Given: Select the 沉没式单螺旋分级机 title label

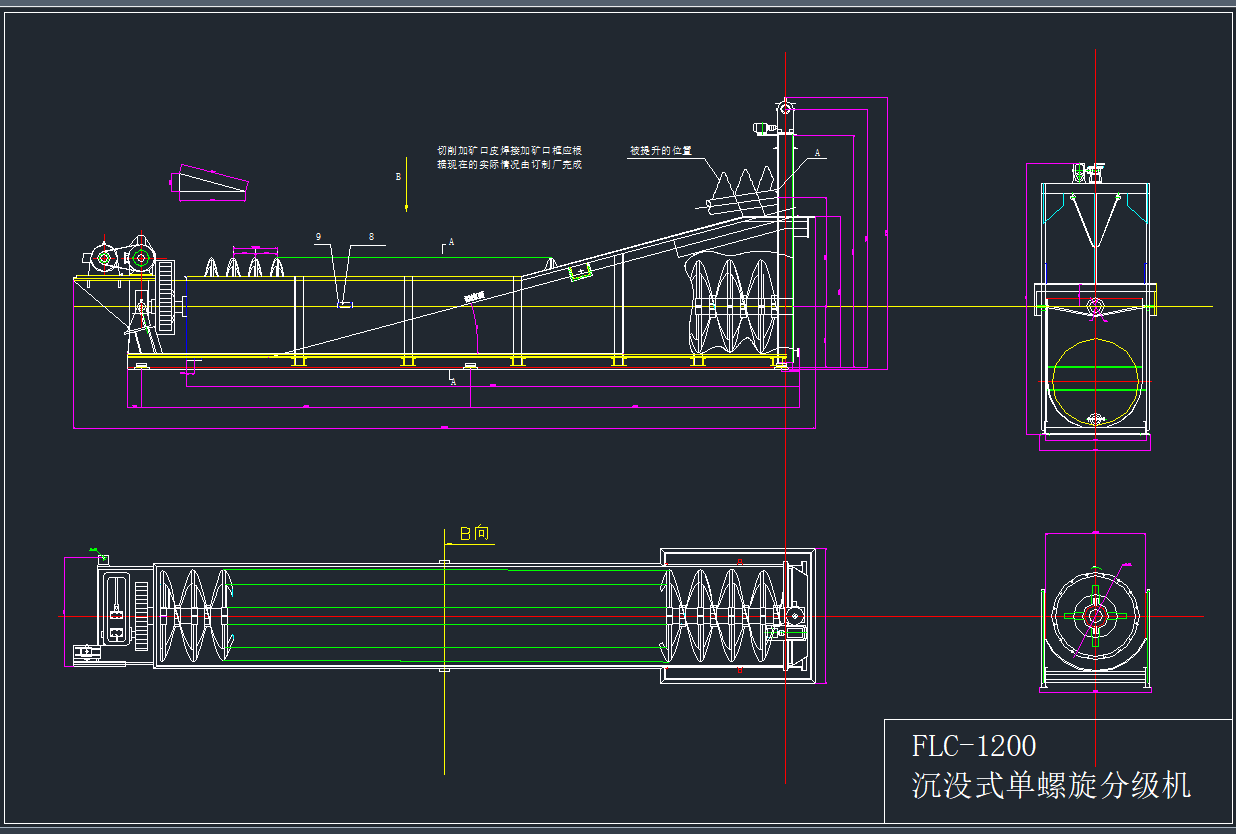Looking at the screenshot, I should click(1051, 785).
